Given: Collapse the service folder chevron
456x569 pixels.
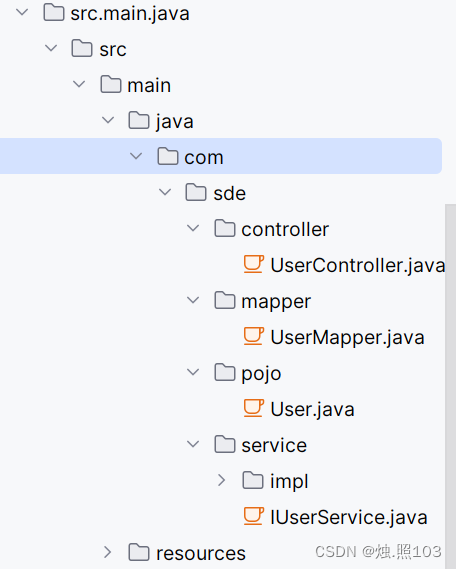Looking at the screenshot, I should [x=193, y=444].
